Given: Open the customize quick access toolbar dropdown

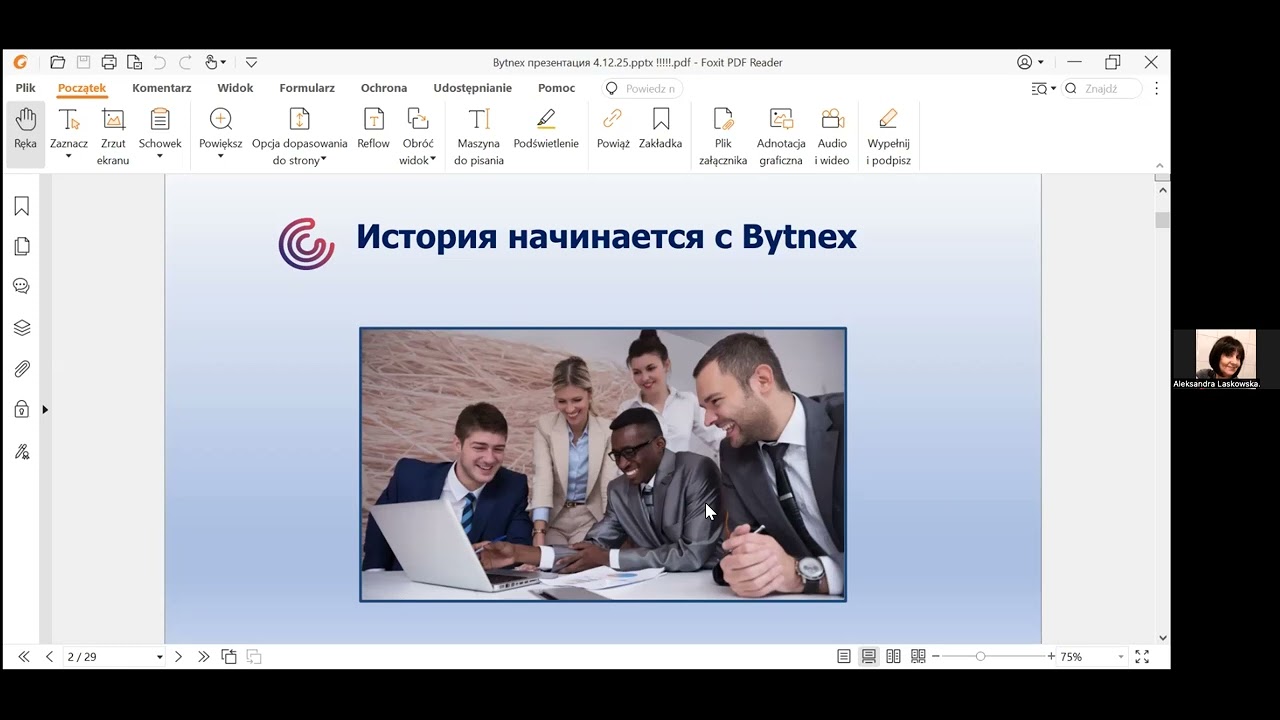Looking at the screenshot, I should pyautogui.click(x=251, y=62).
